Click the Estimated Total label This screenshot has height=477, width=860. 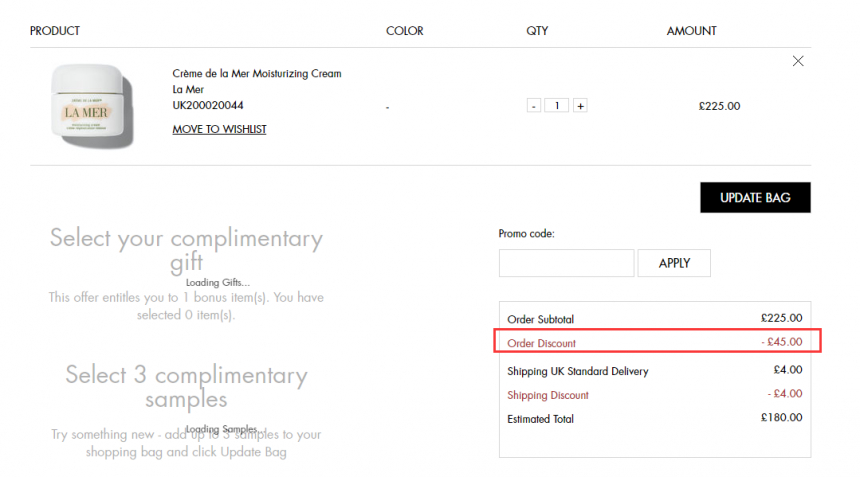(x=540, y=419)
